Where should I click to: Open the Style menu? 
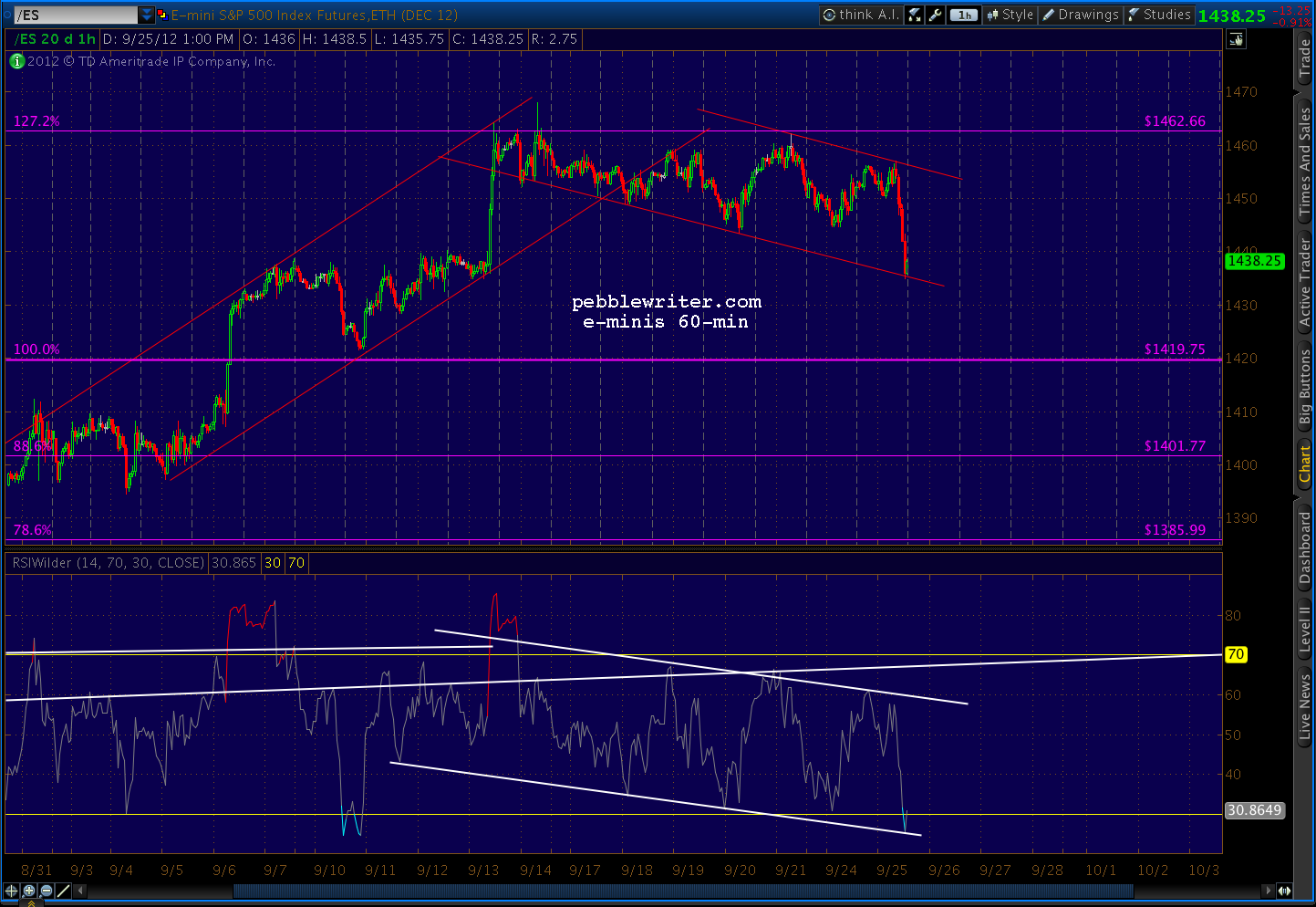click(1010, 15)
